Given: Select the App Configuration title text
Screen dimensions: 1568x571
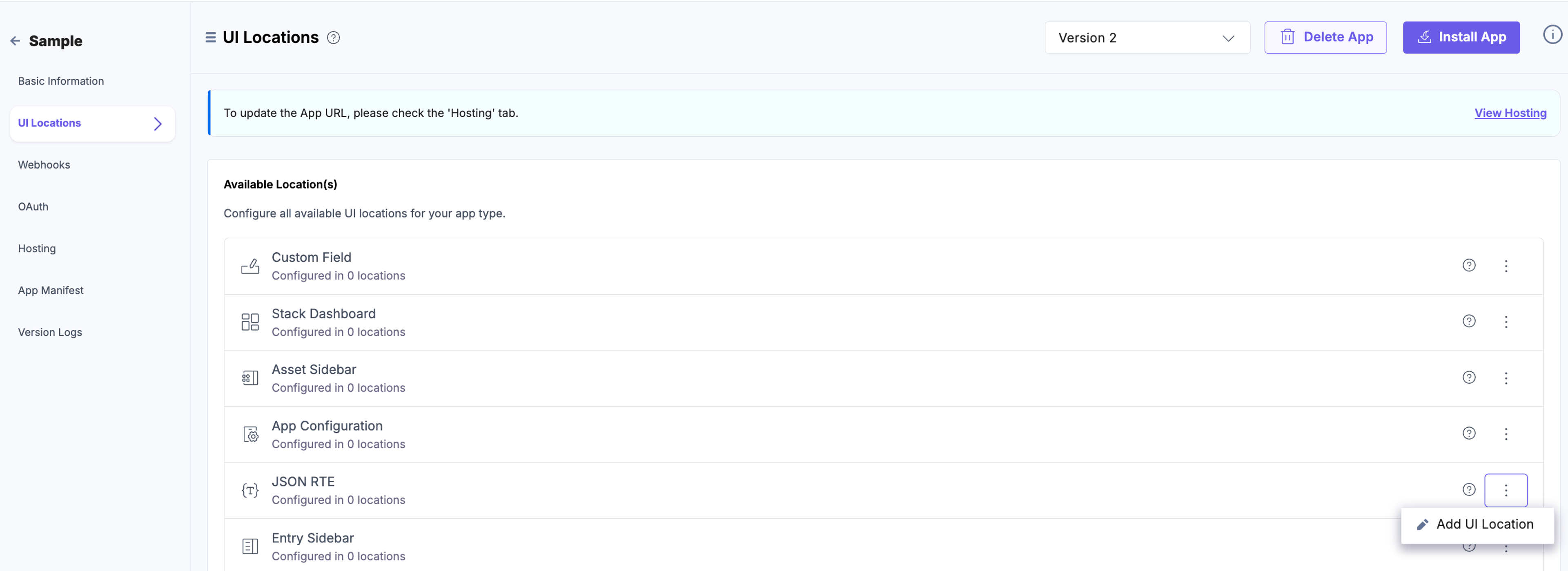Looking at the screenshot, I should [x=327, y=426].
